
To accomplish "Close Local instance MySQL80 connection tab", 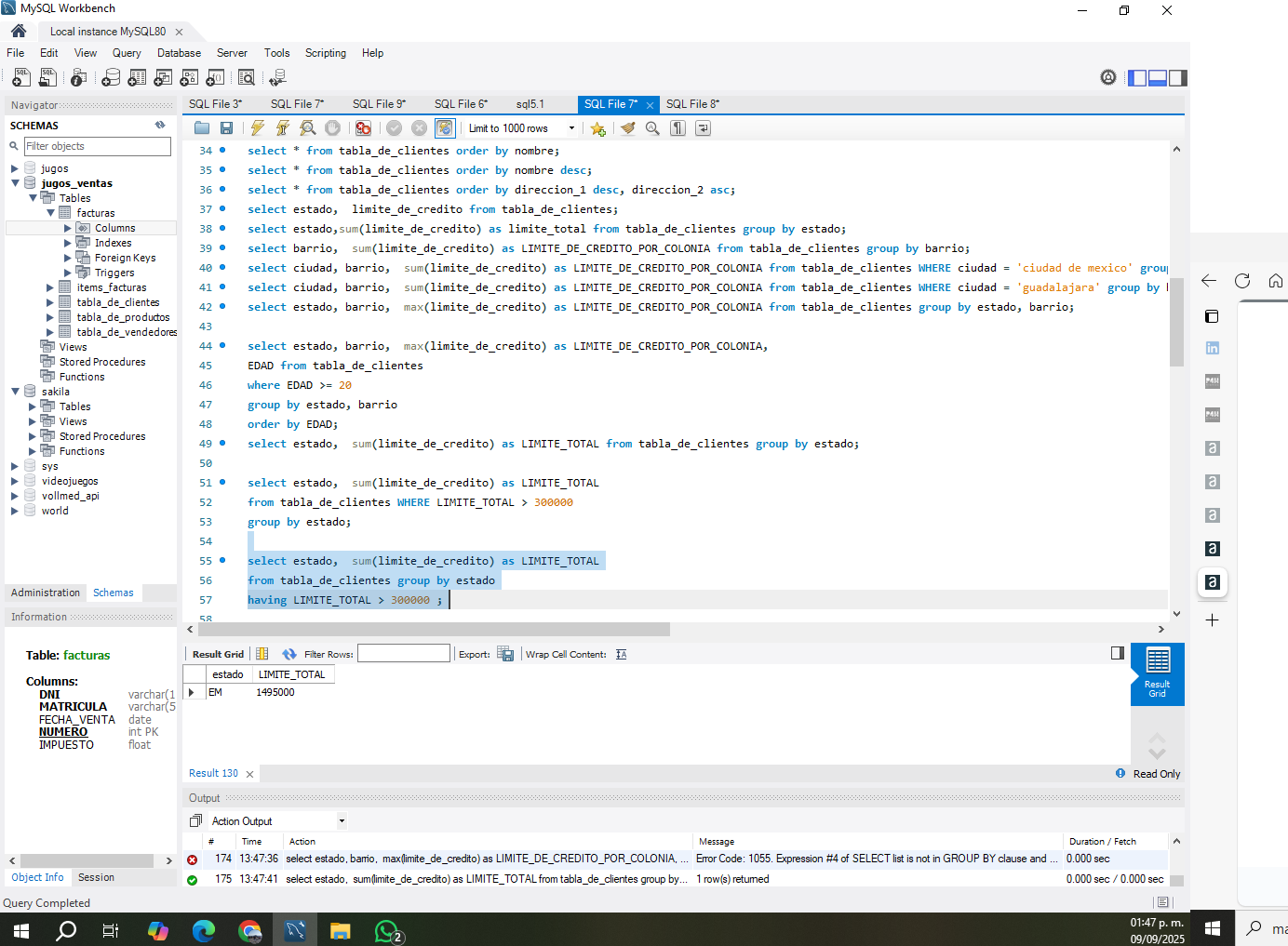I will pyautogui.click(x=179, y=32).
